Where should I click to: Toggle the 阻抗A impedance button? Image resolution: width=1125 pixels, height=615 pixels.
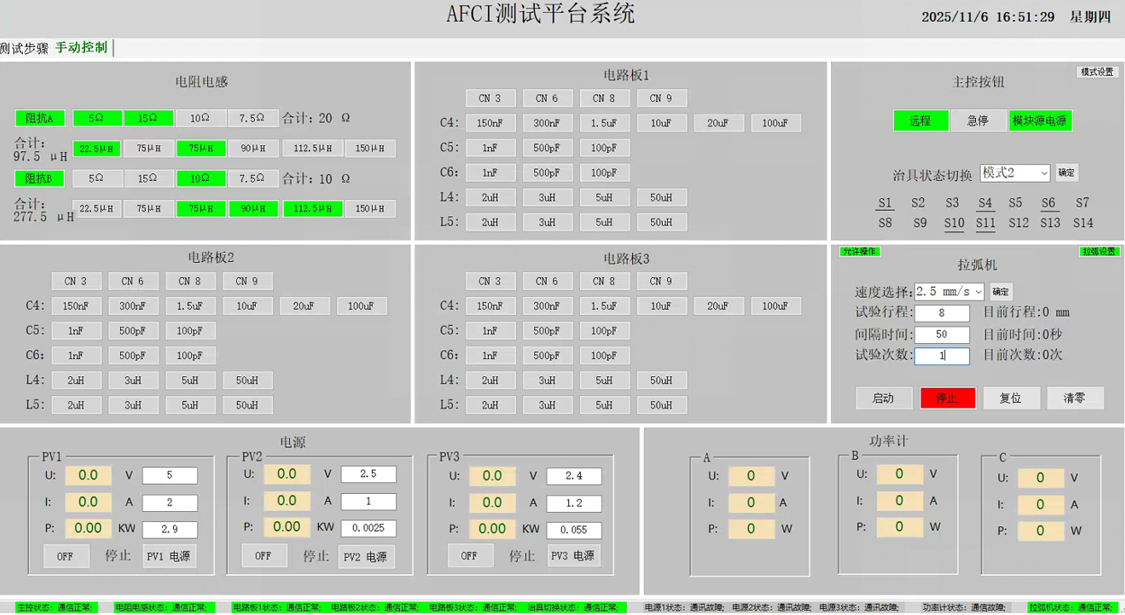(x=42, y=118)
